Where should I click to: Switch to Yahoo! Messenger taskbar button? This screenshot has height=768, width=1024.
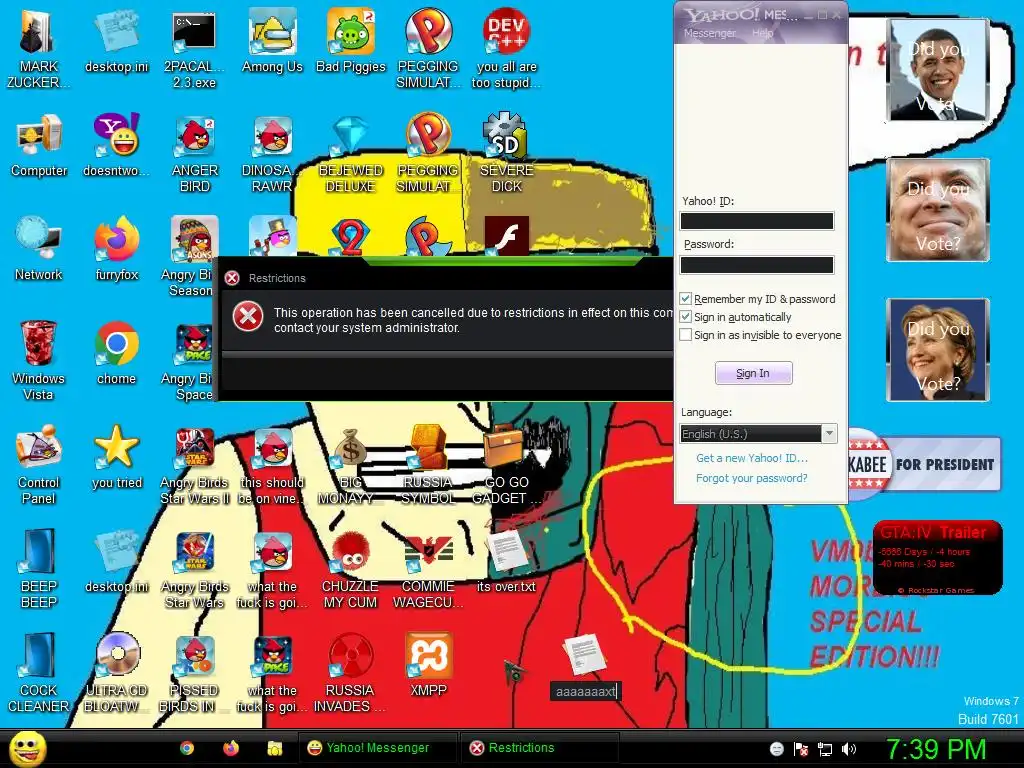[378, 748]
